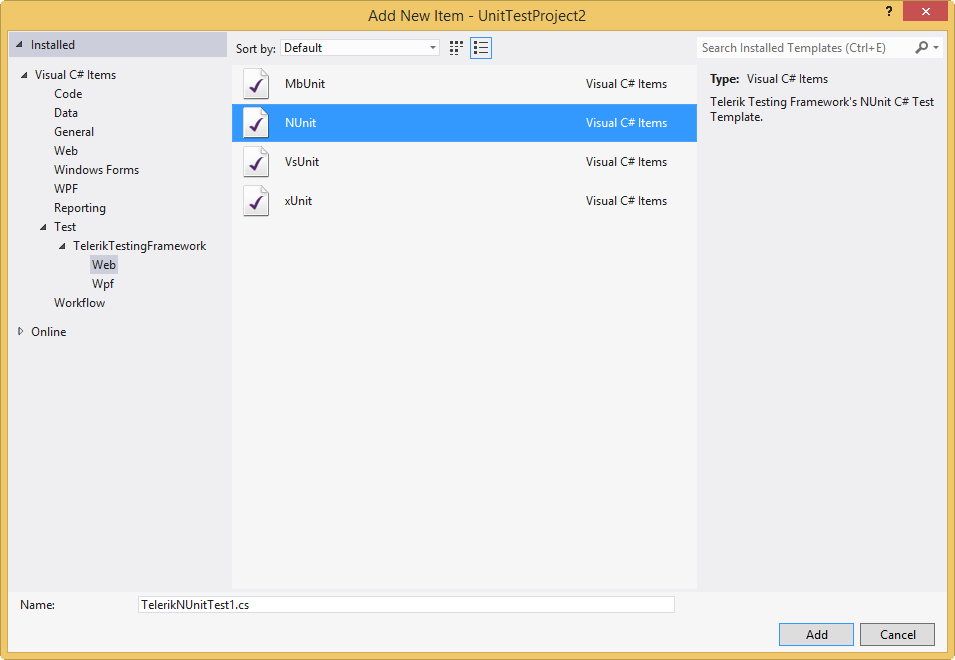
Task: Click Visual C# Items type in xUnit row
Action: click(x=626, y=201)
